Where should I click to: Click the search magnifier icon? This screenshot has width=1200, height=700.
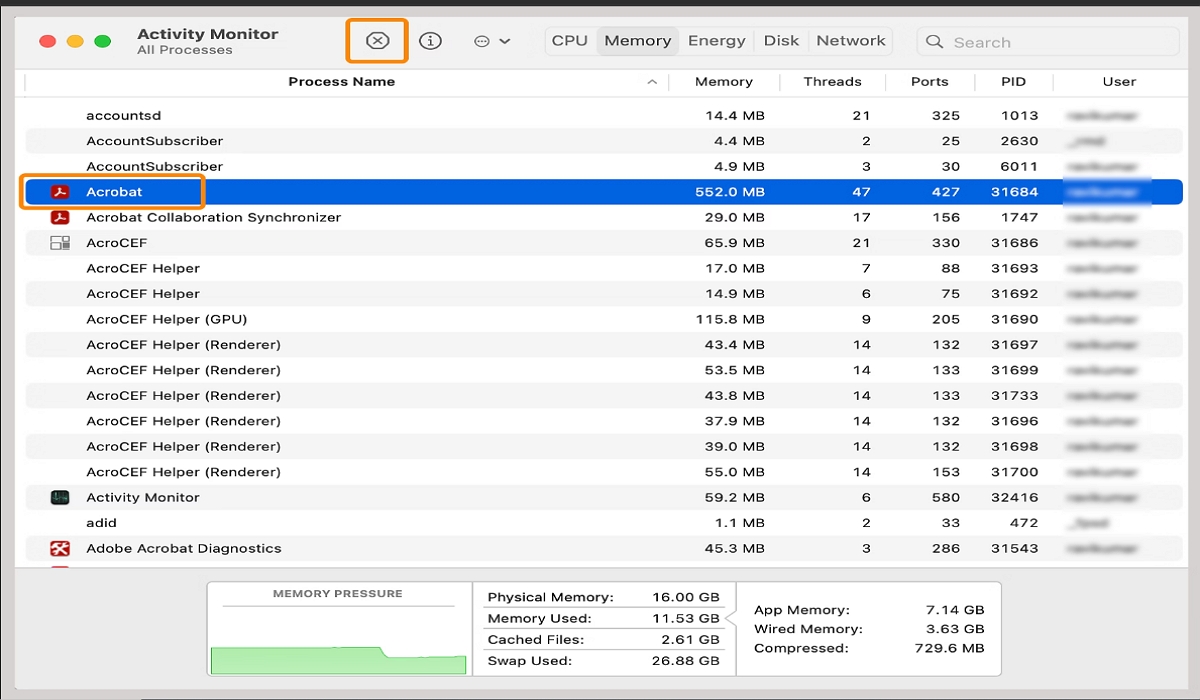click(x=935, y=42)
